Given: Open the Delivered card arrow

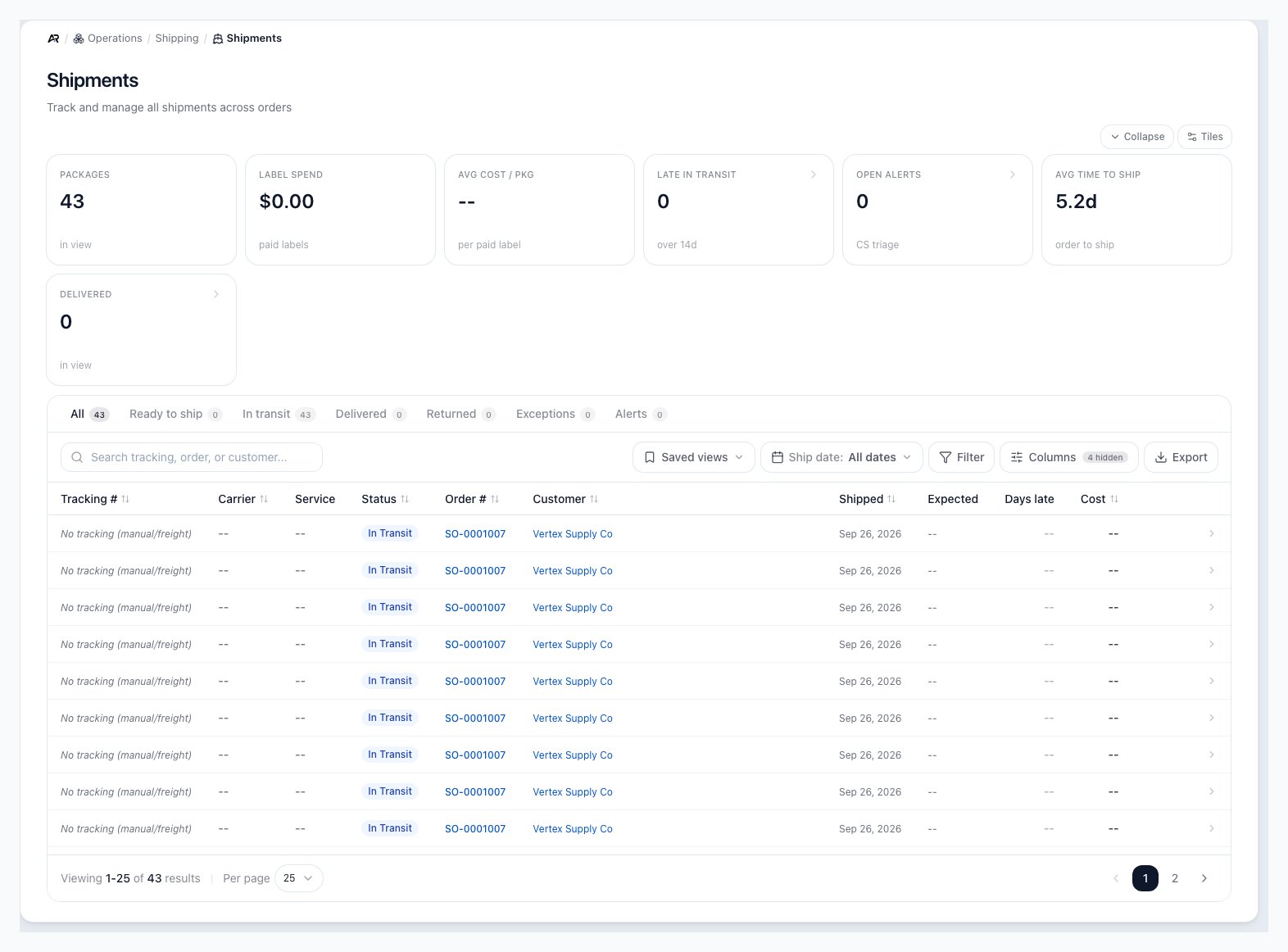Looking at the screenshot, I should tap(216, 294).
